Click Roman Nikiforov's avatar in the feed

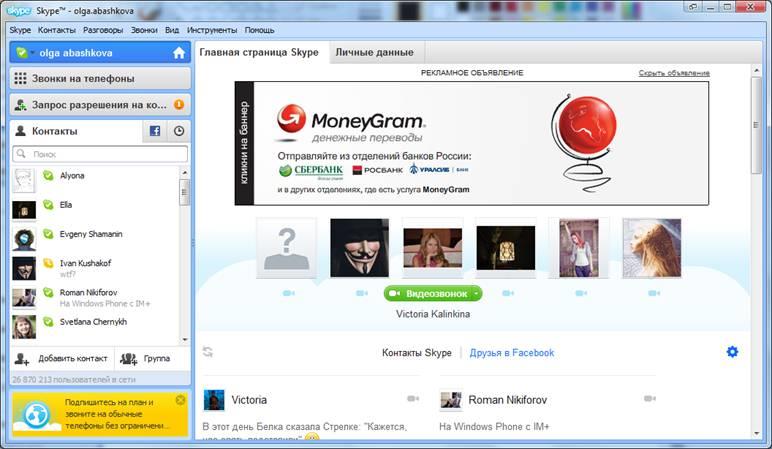[450, 400]
